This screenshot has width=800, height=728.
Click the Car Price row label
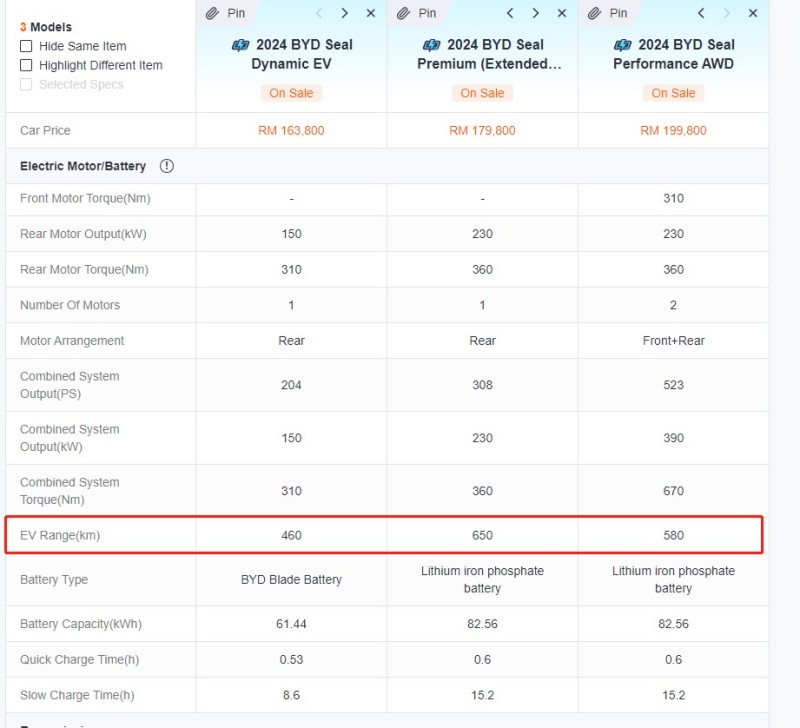45,131
